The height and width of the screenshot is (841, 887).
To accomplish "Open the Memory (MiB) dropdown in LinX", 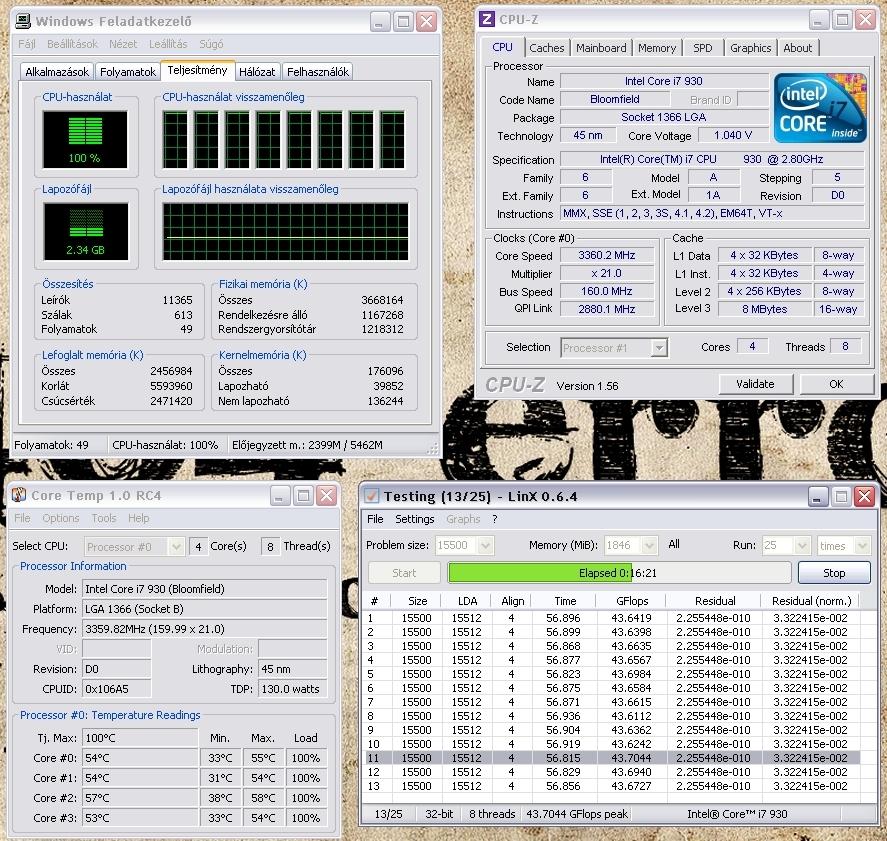I will click(x=649, y=545).
